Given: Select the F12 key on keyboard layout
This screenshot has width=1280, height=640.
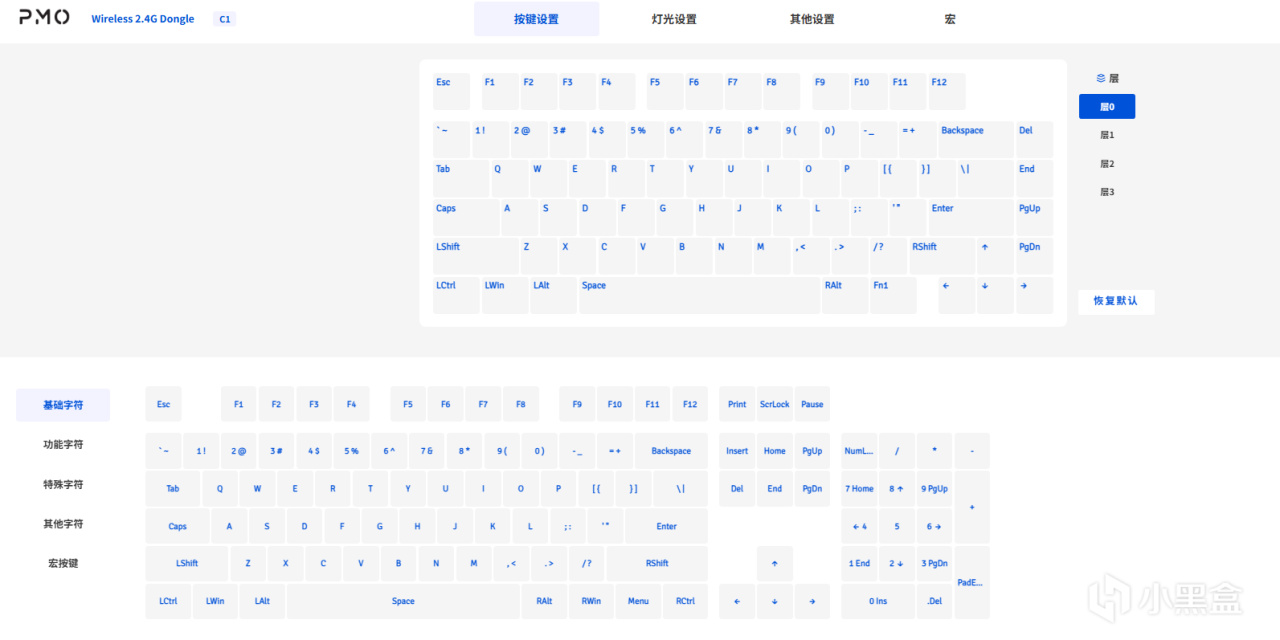Looking at the screenshot, I should pos(947,91).
